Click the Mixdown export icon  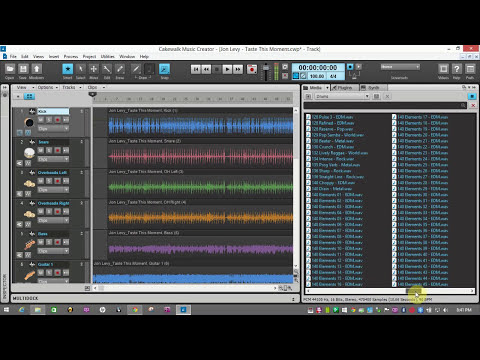[x=36, y=69]
